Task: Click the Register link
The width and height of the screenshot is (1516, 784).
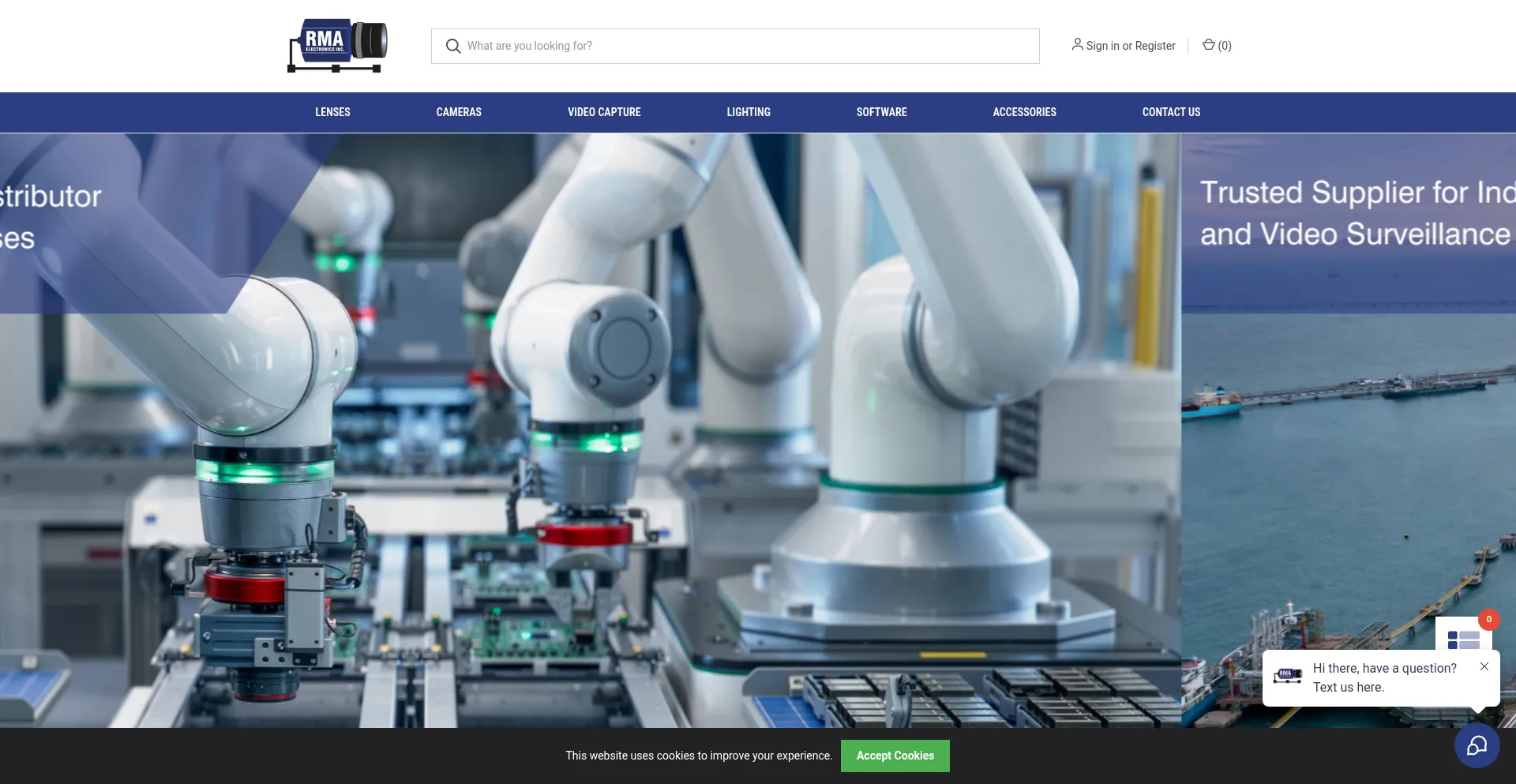Action: click(1155, 46)
